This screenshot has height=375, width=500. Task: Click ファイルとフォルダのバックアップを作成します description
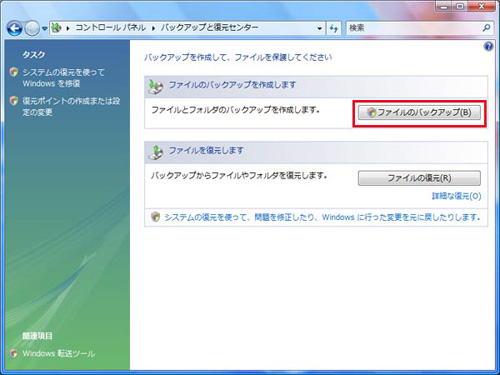tap(235, 110)
